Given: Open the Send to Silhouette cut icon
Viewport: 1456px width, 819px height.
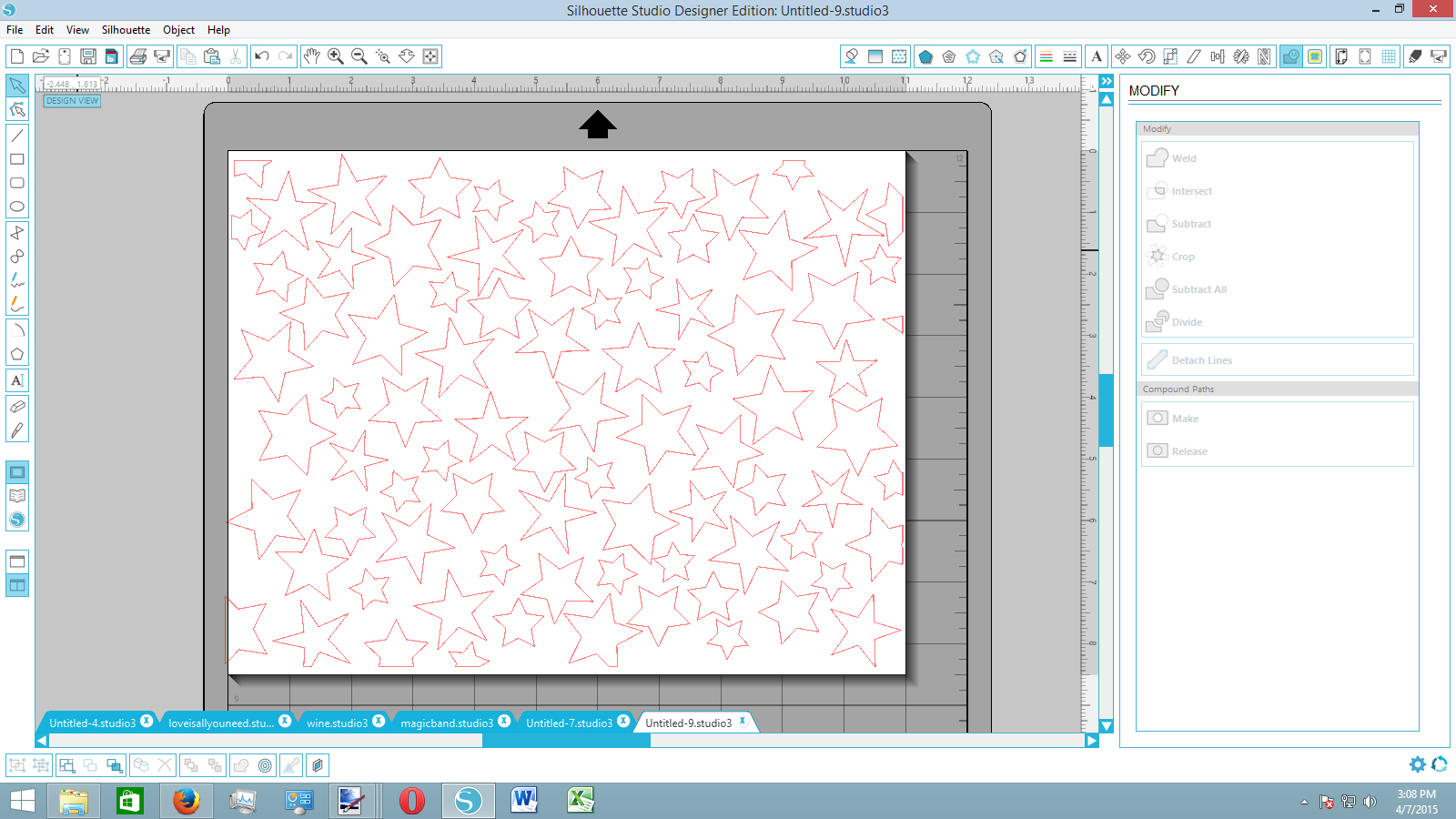Looking at the screenshot, I should click(1439, 56).
